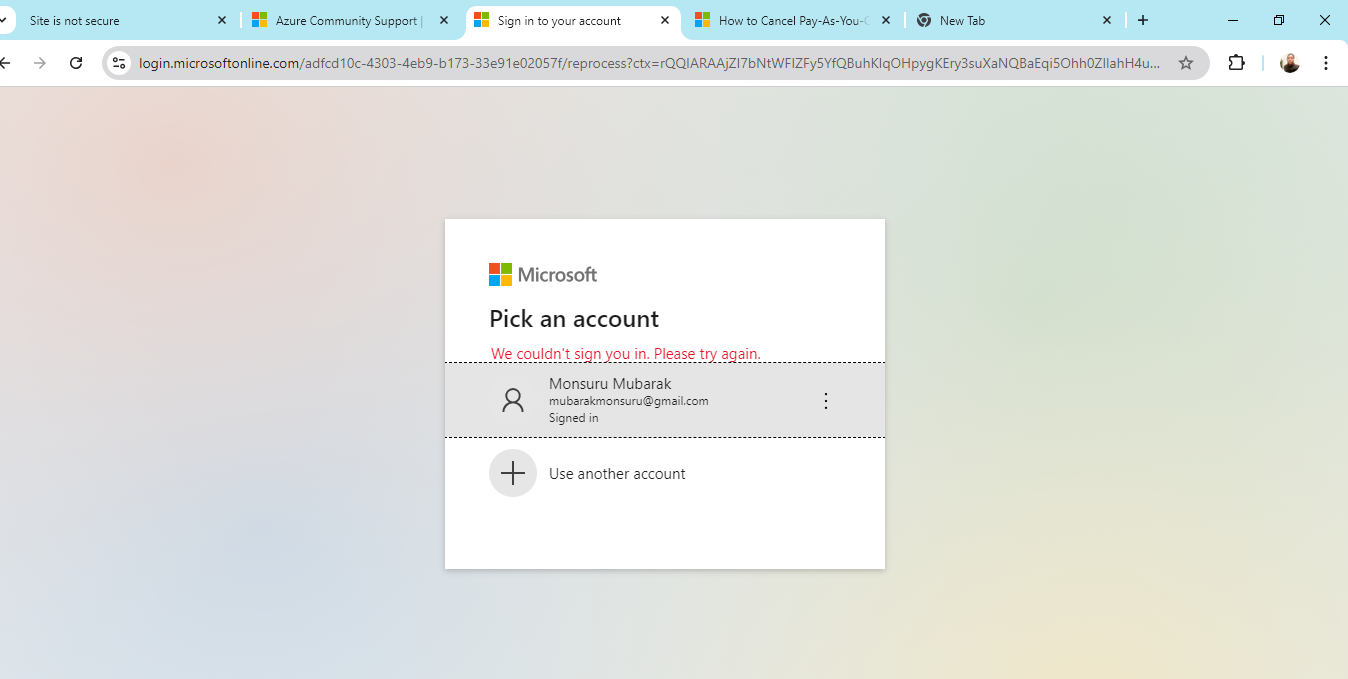The height and width of the screenshot is (679, 1348).
Task: Open the Chrome profile avatar
Action: pos(1290,63)
